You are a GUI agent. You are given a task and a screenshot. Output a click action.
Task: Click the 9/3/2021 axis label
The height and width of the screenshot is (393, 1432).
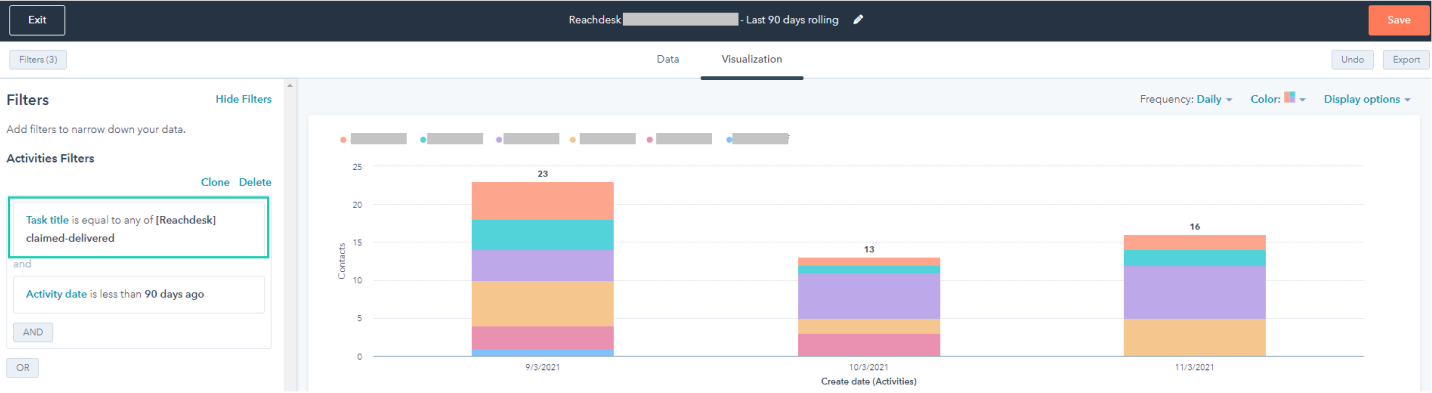coord(543,368)
